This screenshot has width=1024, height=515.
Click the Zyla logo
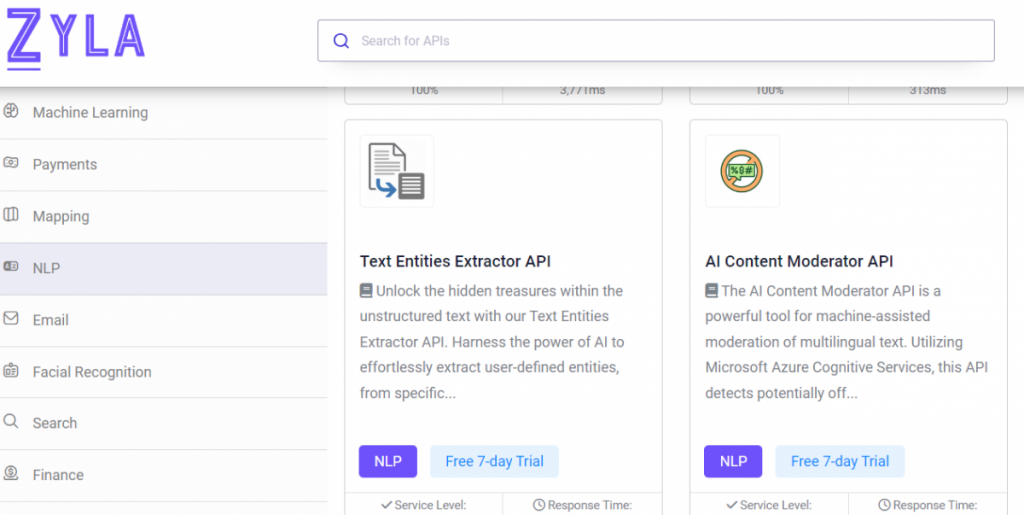76,39
